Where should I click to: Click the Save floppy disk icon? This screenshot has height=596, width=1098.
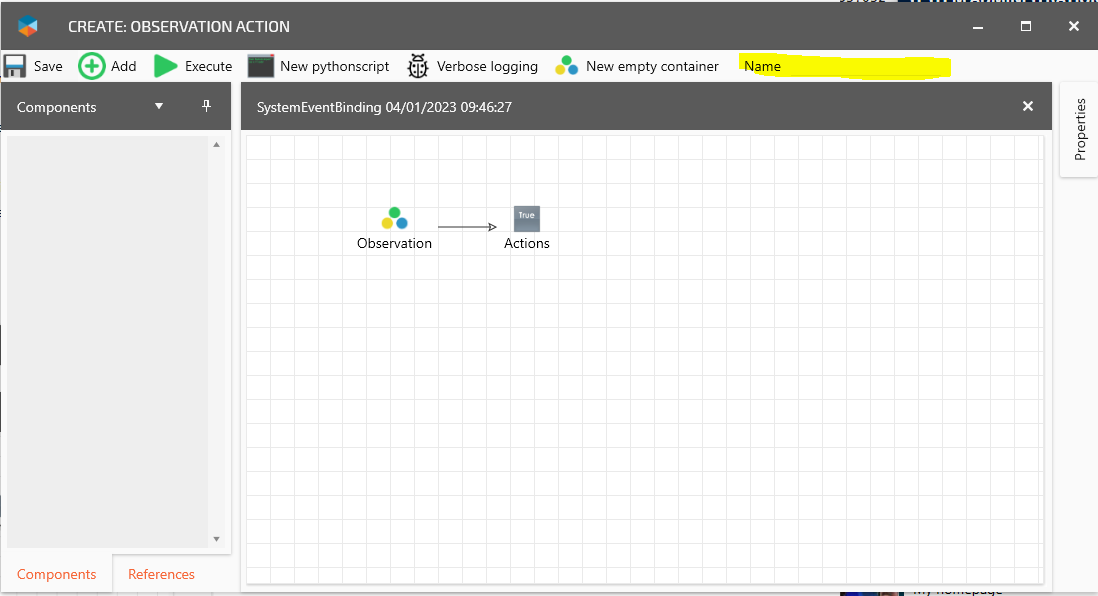tap(15, 66)
